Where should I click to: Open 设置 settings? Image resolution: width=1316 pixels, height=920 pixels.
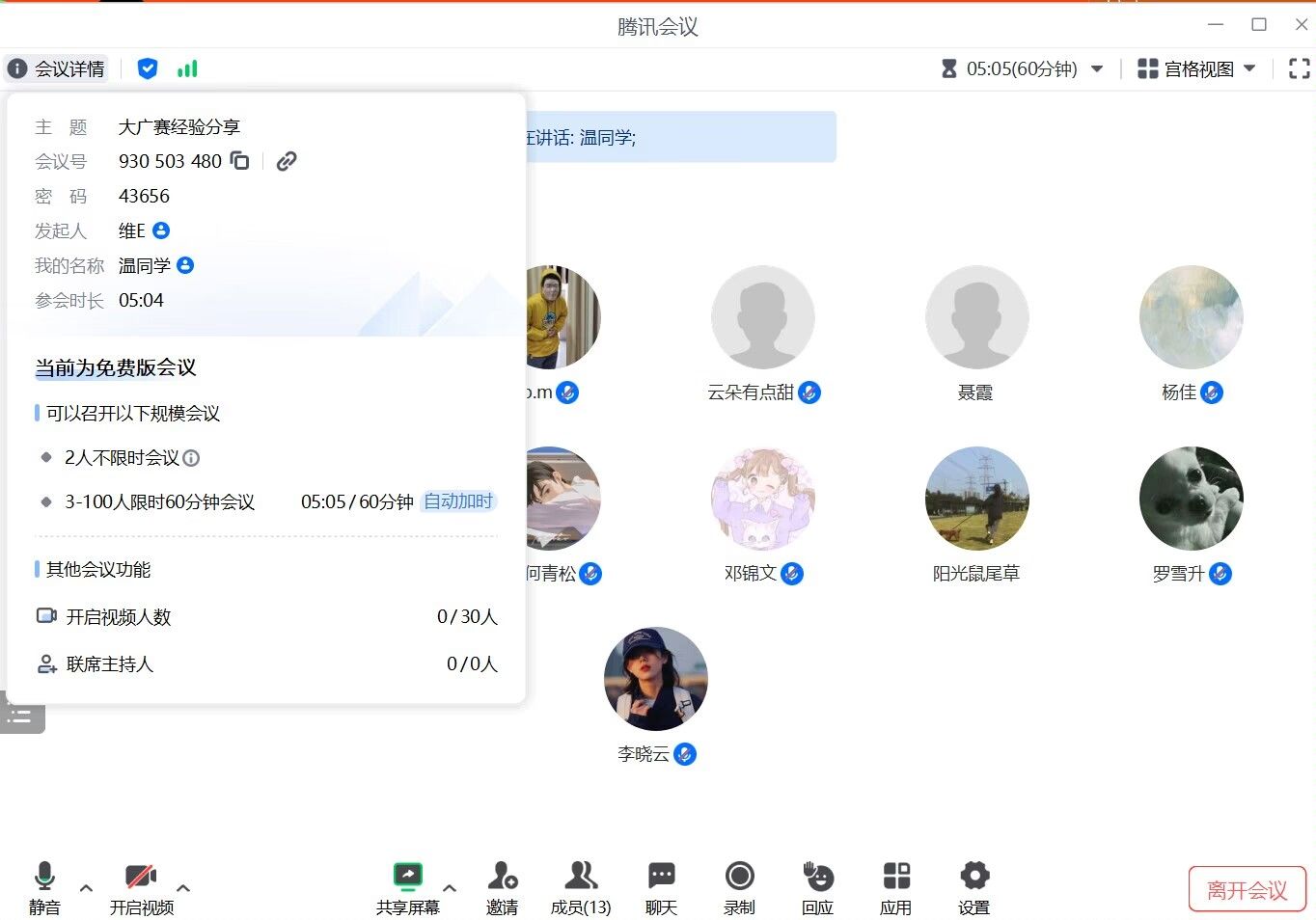click(x=974, y=888)
